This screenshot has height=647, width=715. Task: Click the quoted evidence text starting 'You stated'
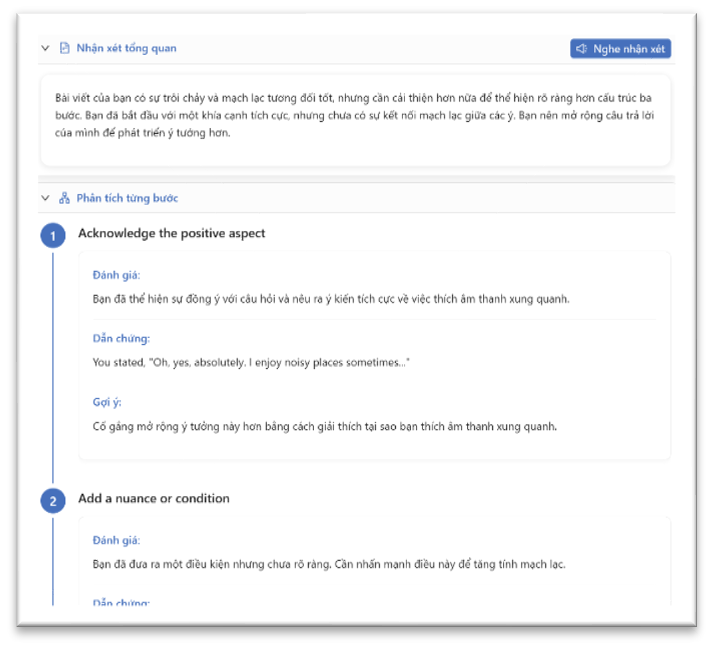point(250,362)
